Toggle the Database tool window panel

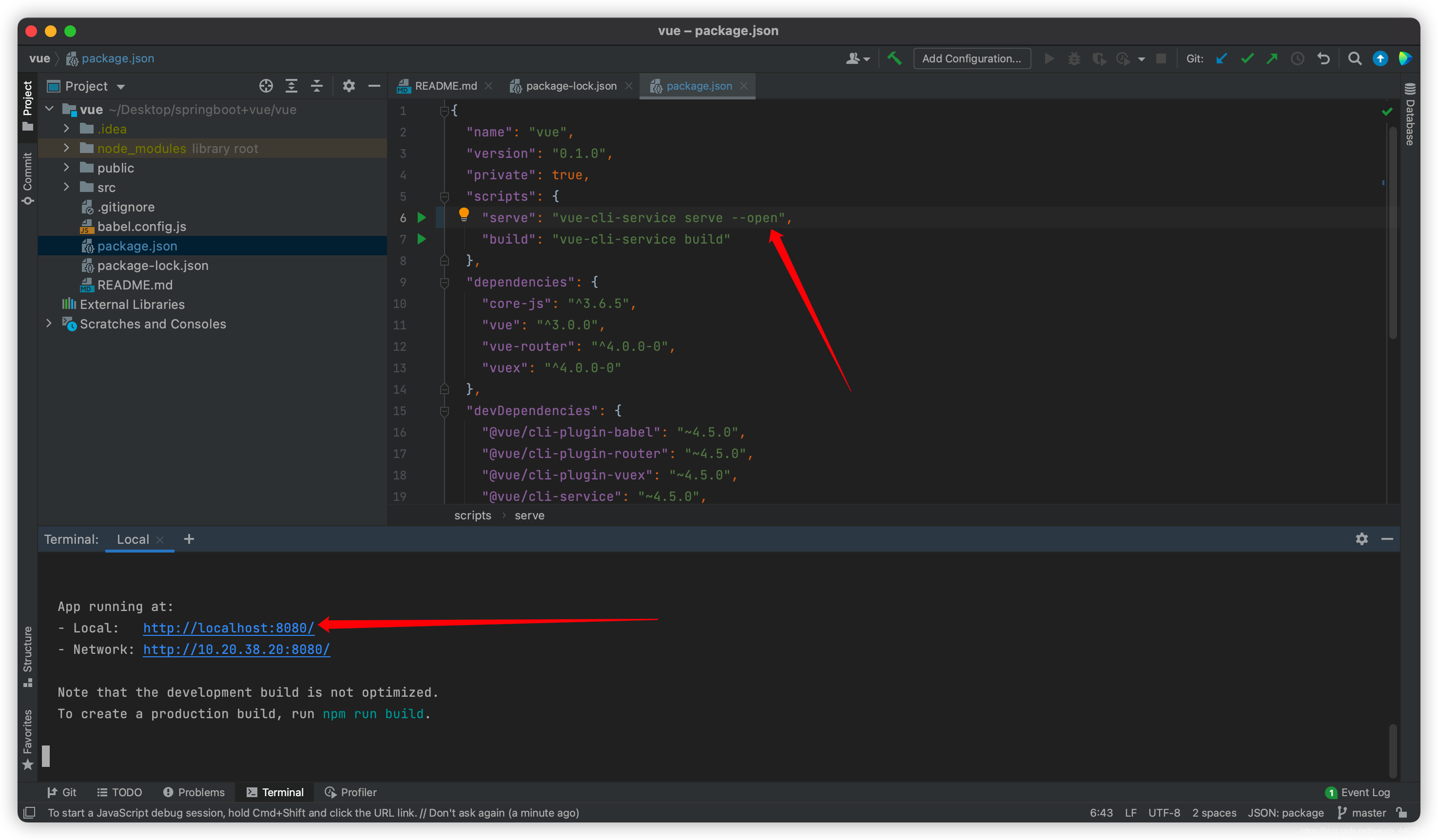[1409, 114]
